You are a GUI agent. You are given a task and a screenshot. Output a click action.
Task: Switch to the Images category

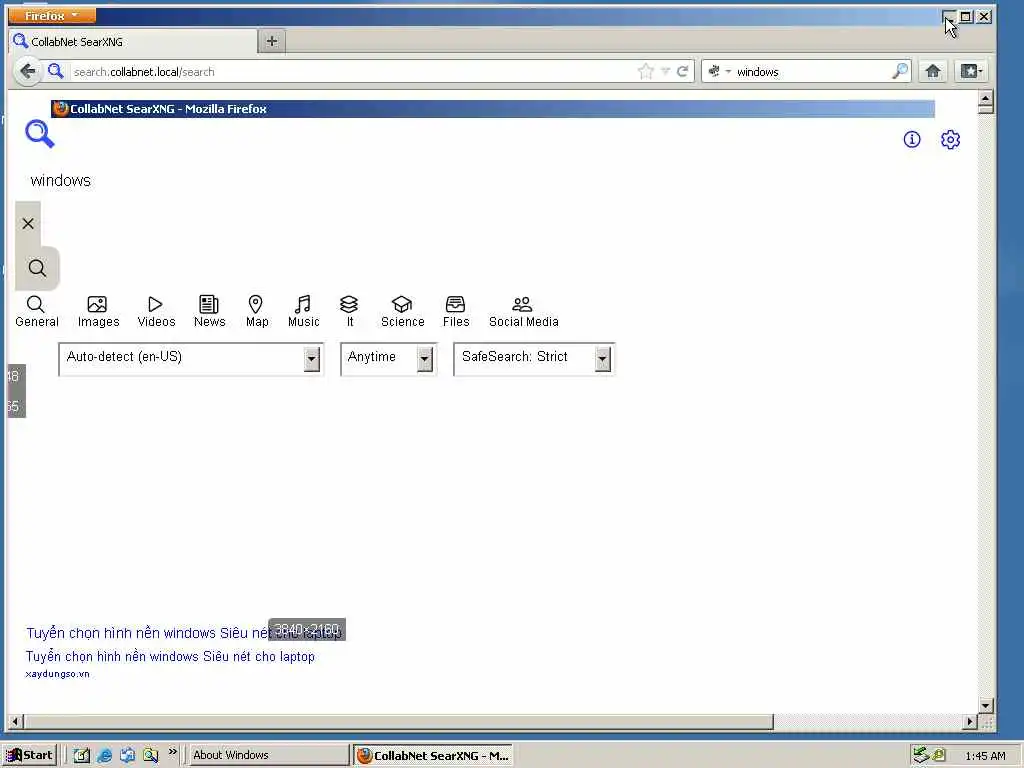98,312
